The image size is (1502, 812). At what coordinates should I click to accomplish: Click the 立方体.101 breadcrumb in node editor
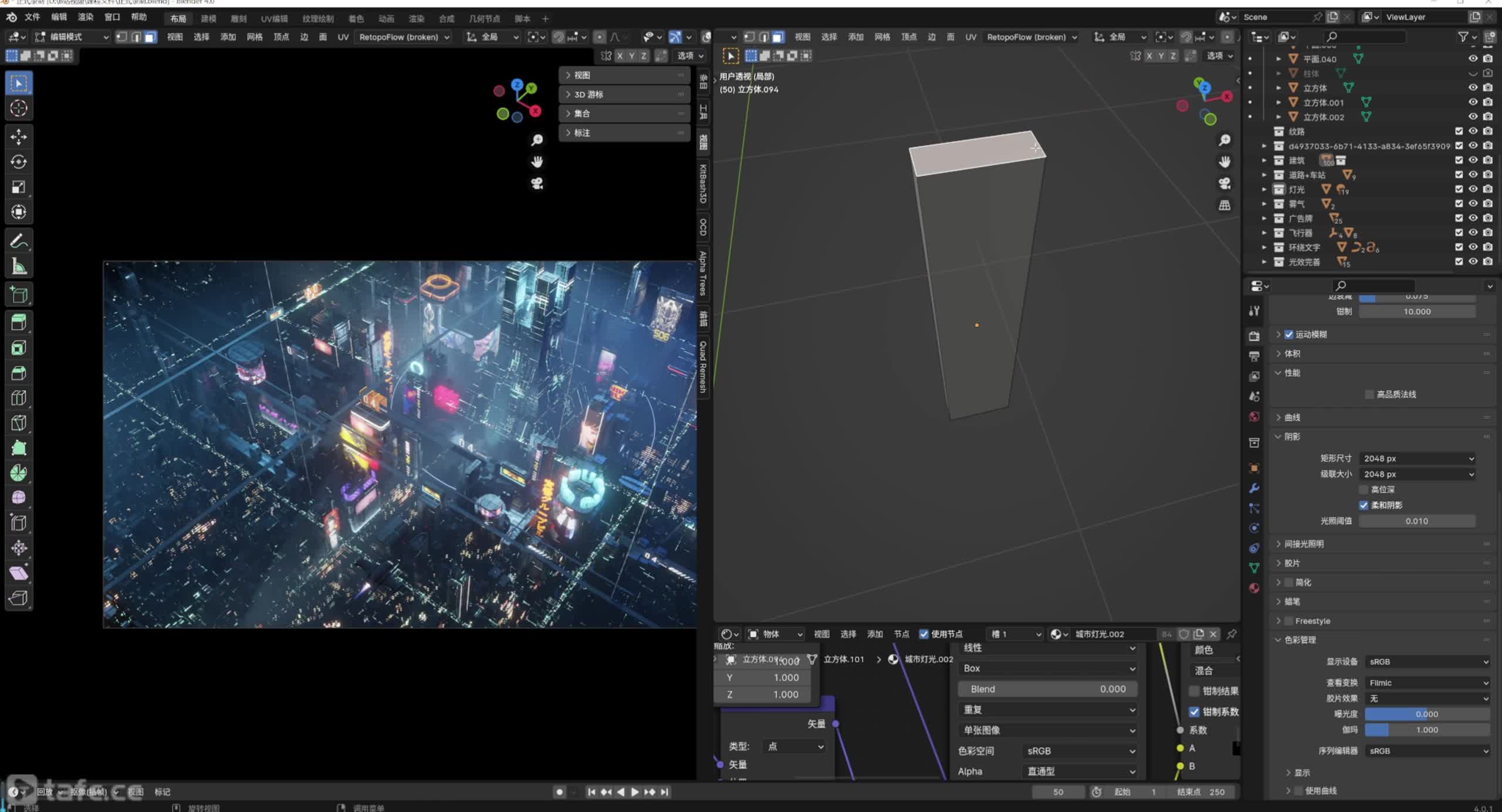pos(844,659)
